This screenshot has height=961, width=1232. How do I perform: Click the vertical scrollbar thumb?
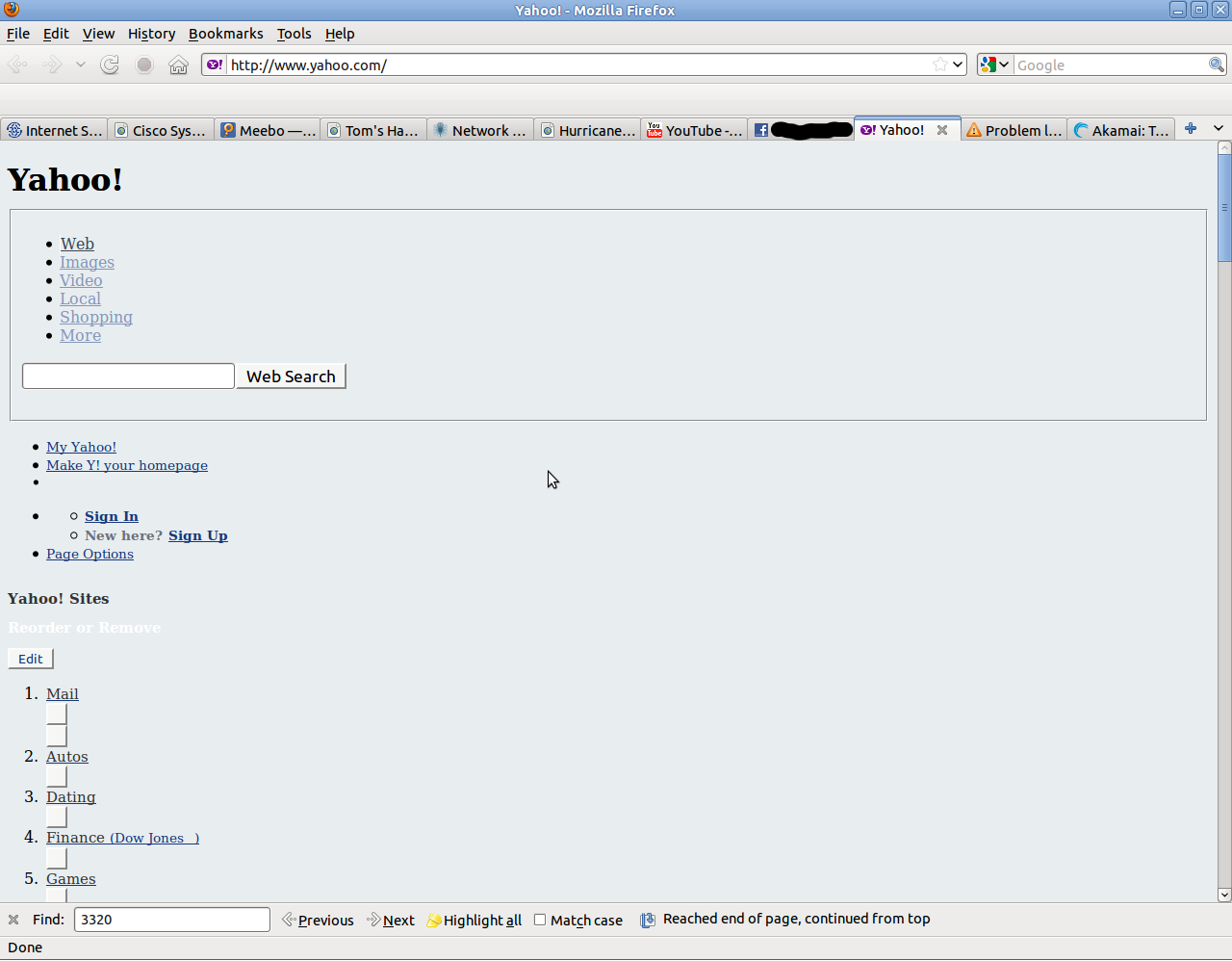tap(1224, 208)
